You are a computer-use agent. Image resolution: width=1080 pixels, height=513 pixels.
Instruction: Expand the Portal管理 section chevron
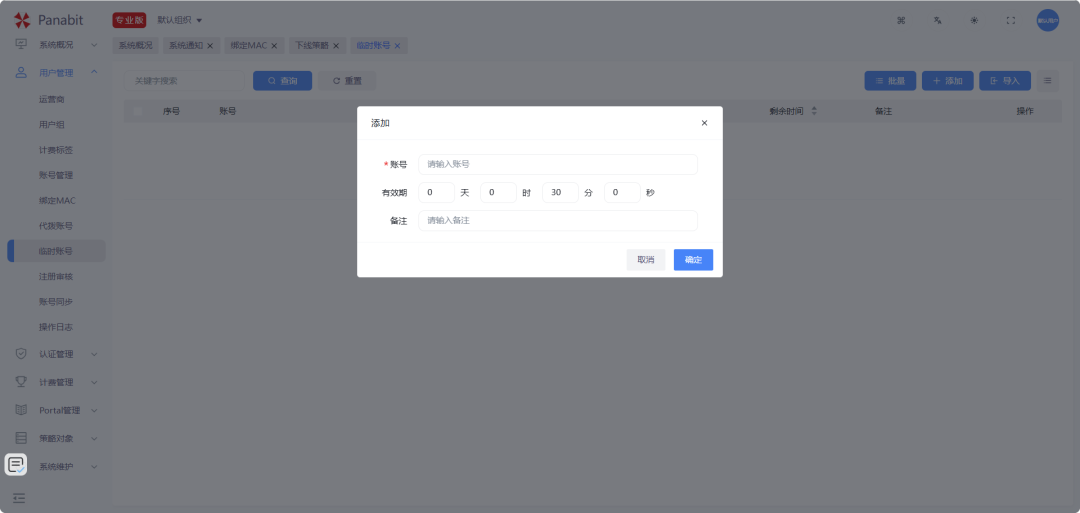click(94, 410)
